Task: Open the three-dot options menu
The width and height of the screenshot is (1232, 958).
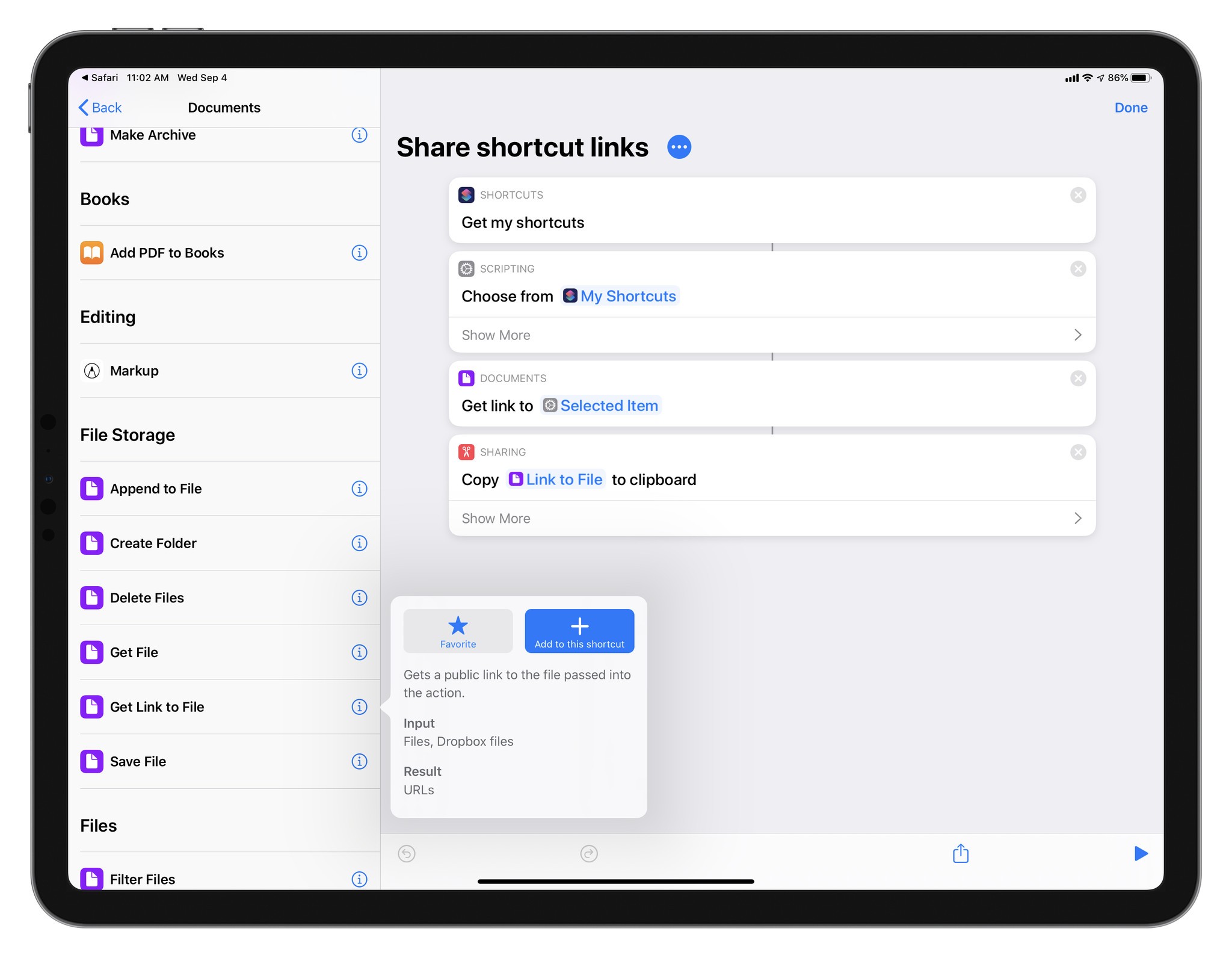Action: [680, 147]
